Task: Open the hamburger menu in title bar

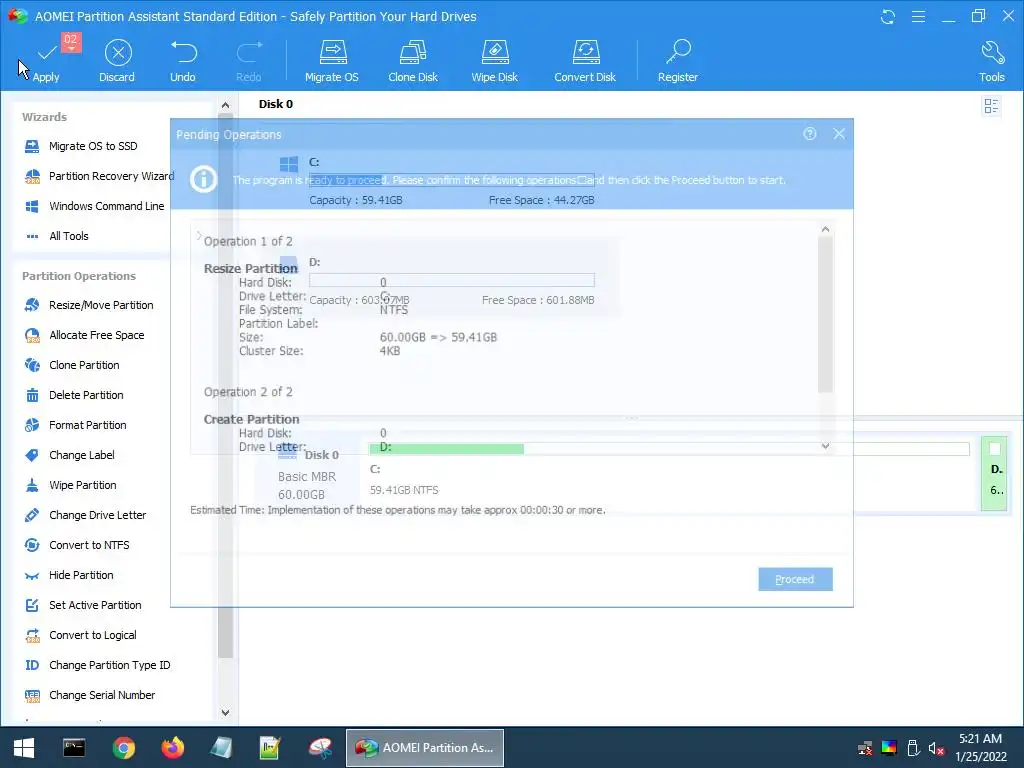Action: [x=918, y=17]
